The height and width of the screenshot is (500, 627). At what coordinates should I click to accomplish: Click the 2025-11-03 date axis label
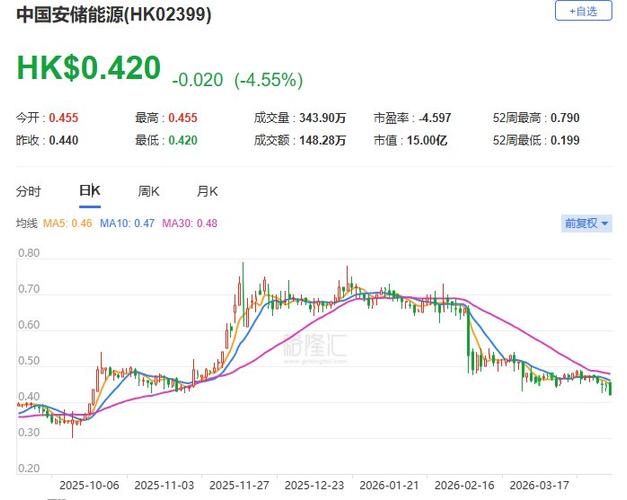pos(164,485)
